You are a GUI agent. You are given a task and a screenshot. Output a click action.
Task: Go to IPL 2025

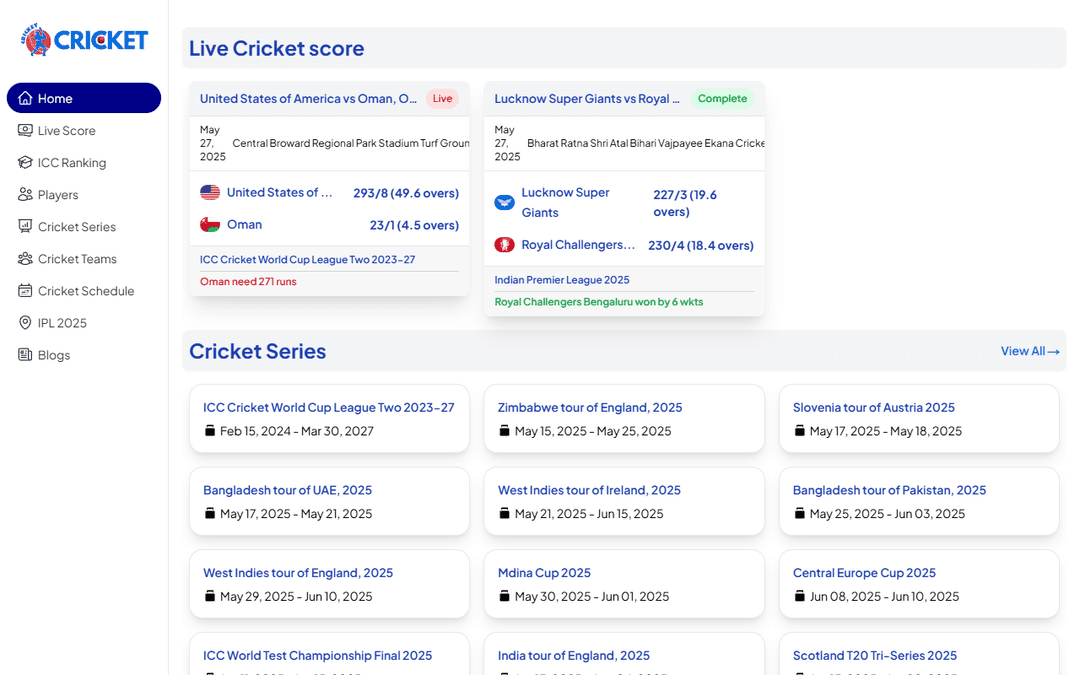coord(84,322)
